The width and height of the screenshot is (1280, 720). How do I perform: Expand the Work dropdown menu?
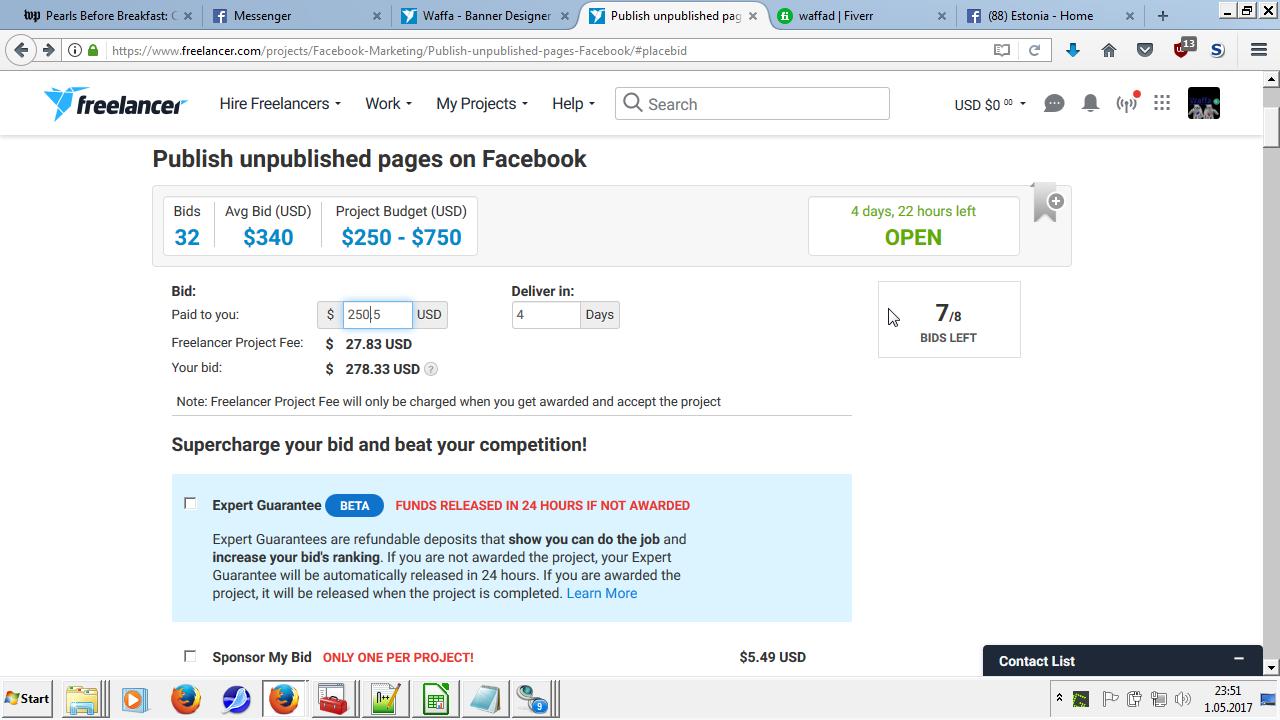click(388, 103)
